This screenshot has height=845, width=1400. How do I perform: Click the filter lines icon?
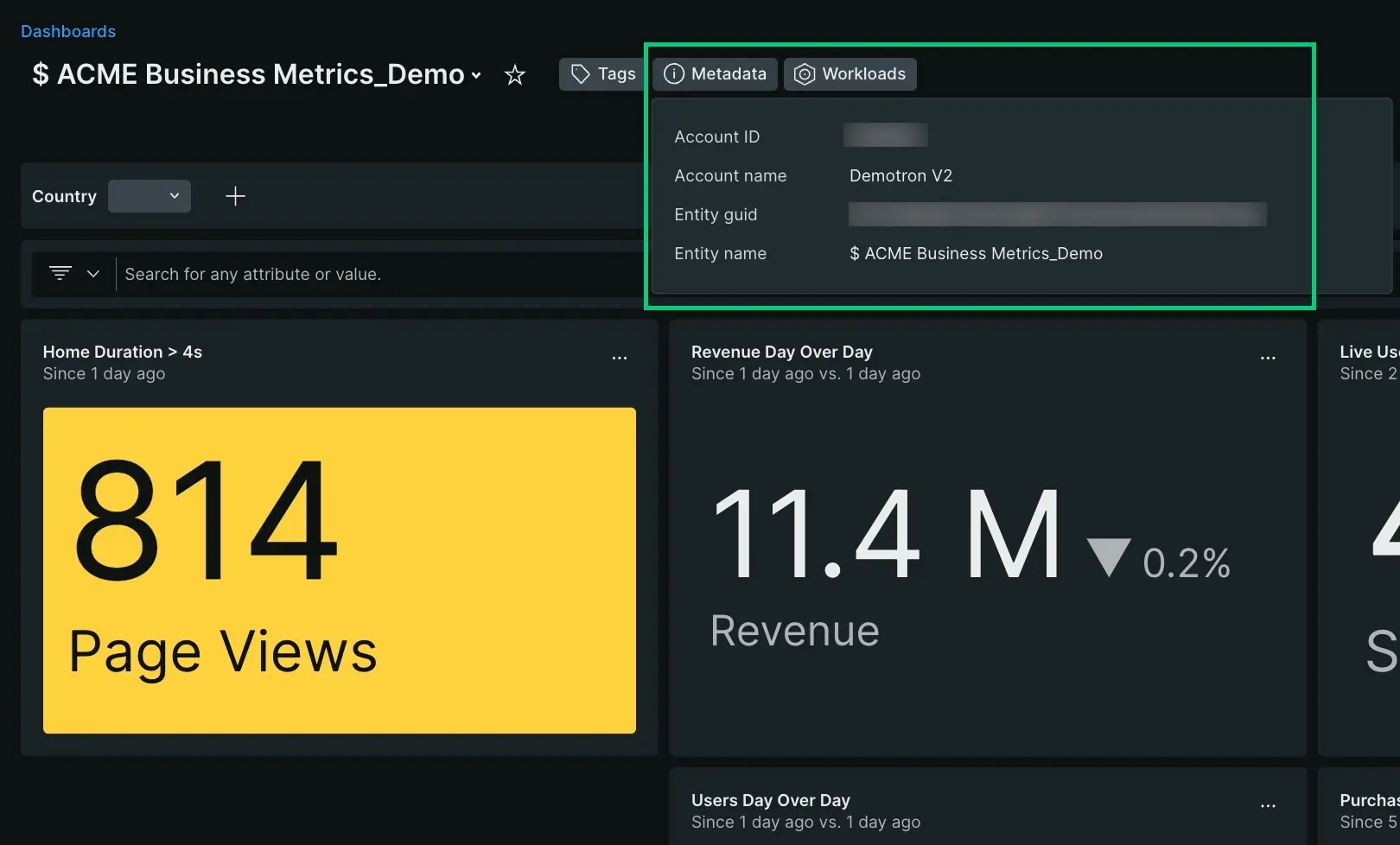(60, 274)
